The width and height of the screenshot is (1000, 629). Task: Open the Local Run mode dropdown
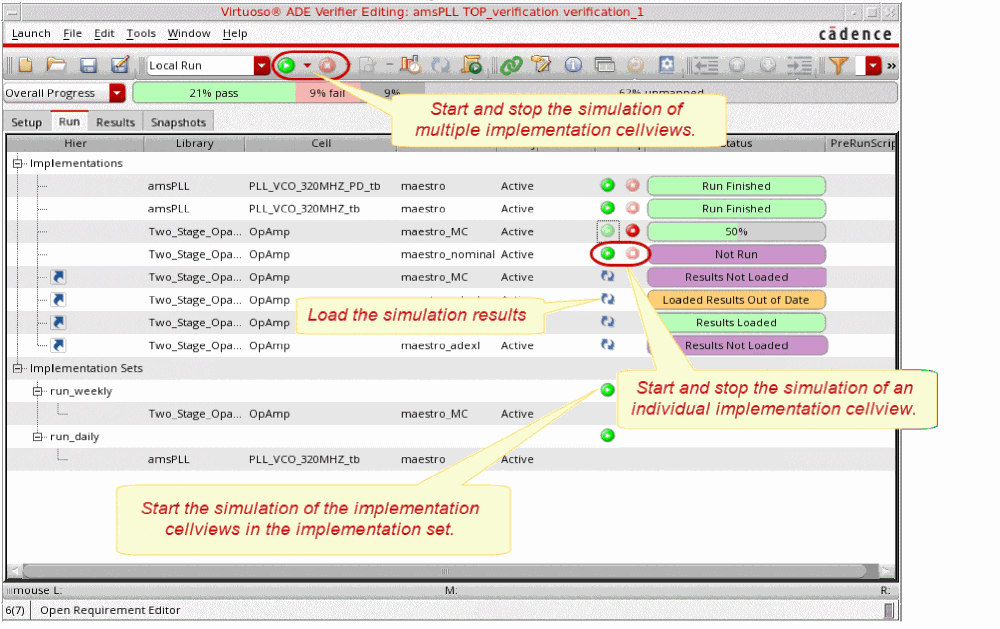point(262,66)
